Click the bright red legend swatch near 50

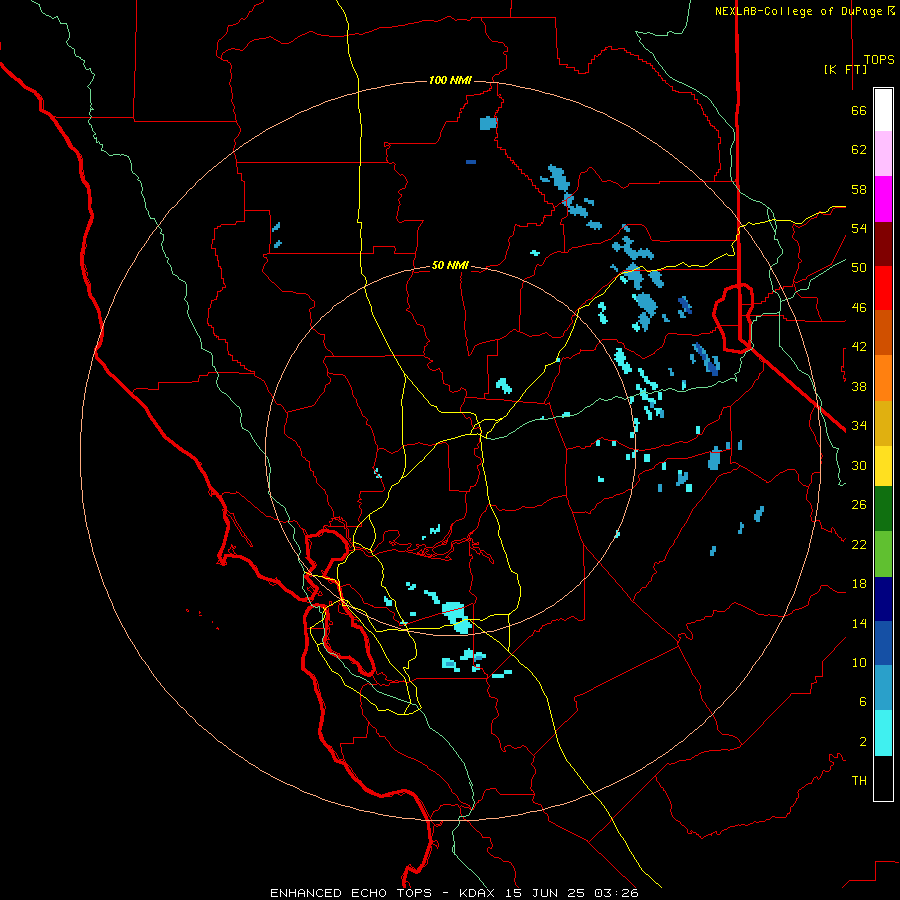(x=883, y=288)
